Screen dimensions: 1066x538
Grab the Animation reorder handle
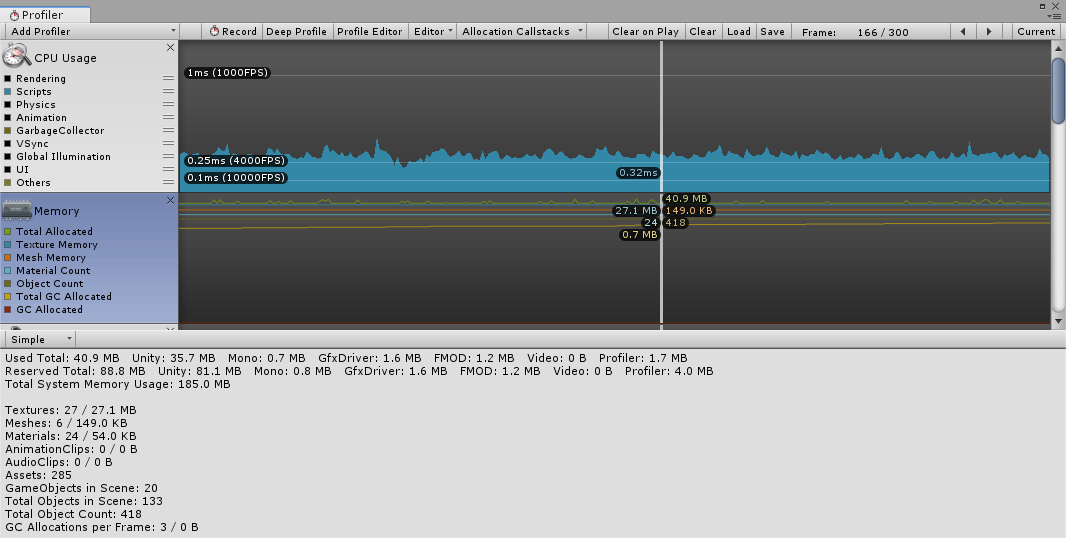point(169,118)
